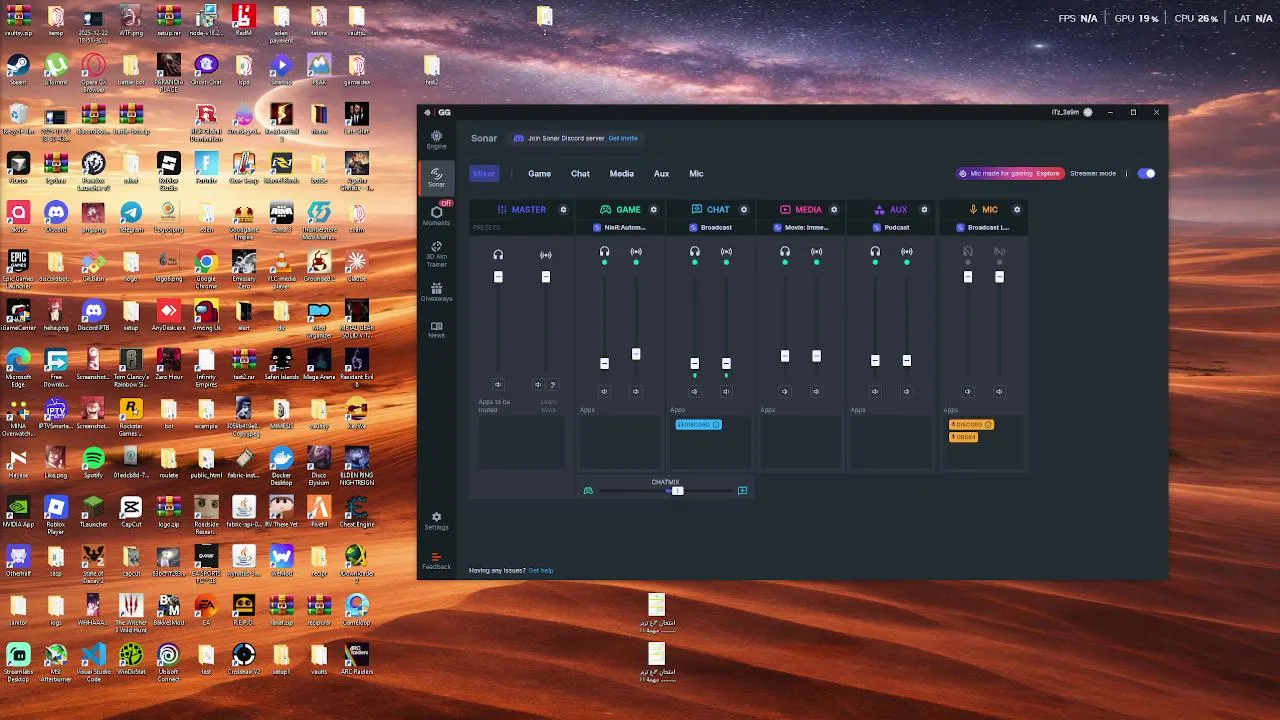Open CHAT channel settings gear

[744, 210]
